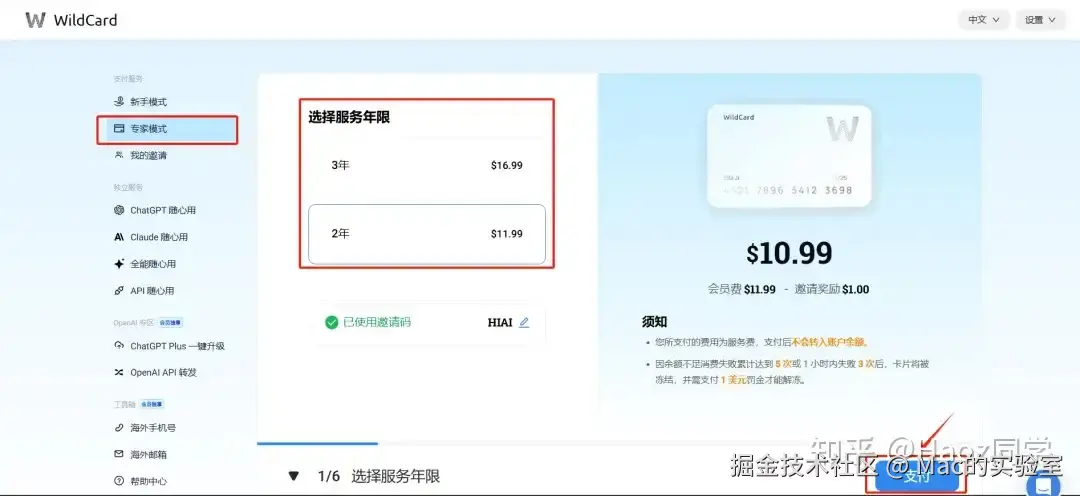Click the step progress bar
Viewport: 1080px width, 496px height.
tap(619, 444)
